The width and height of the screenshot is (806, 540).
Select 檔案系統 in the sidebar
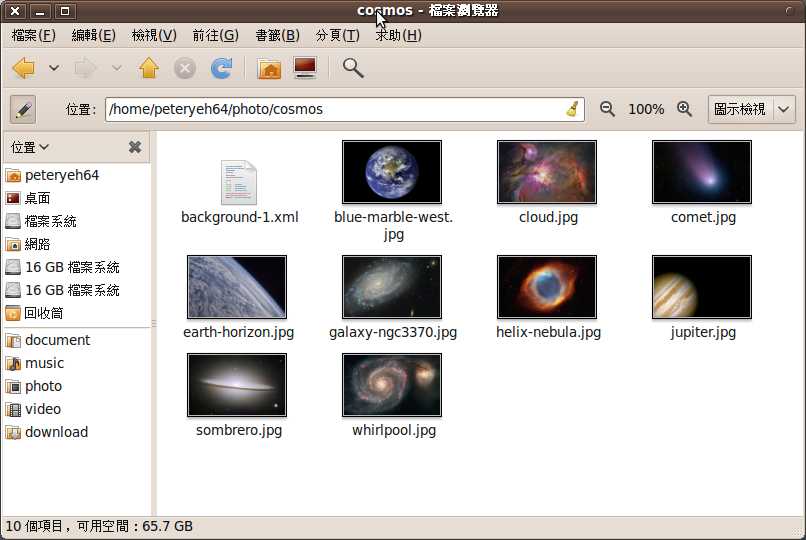click(76, 221)
